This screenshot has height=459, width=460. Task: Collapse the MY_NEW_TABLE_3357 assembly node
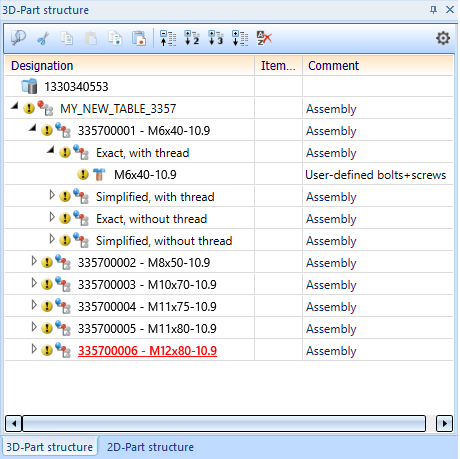(14, 106)
